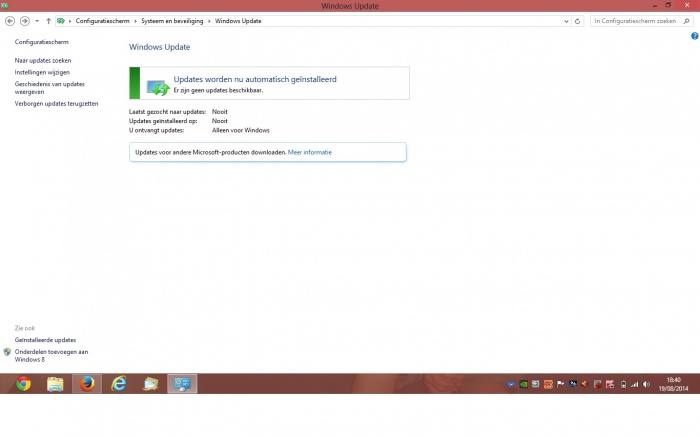700x437 pixels.
Task: Click the update status shield icon
Action: tap(158, 87)
